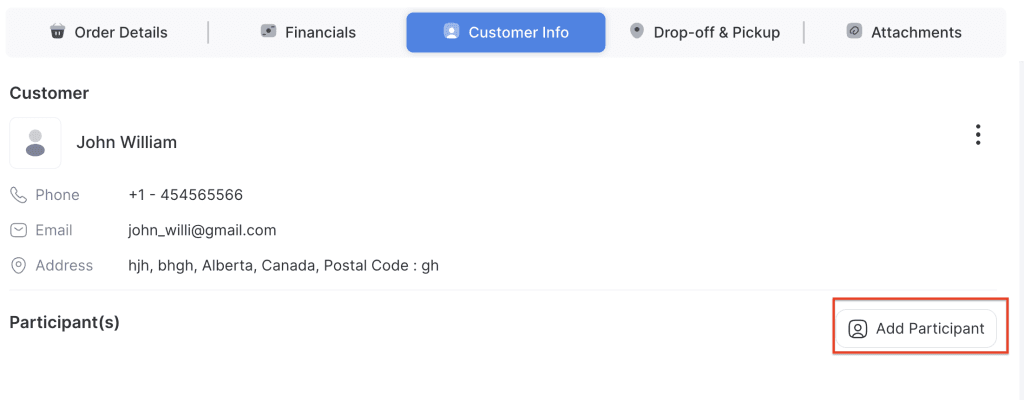1024x400 pixels.
Task: Click the phone number +1 - 454565566
Action: 185,194
